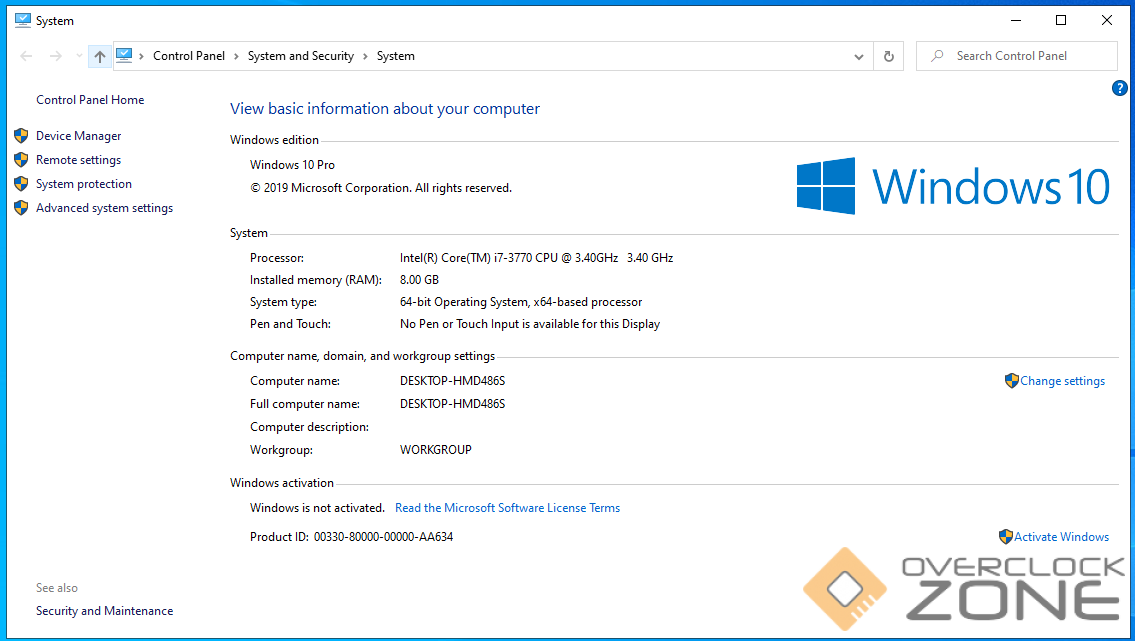The height and width of the screenshot is (641, 1135).
Task: Click the shield icon next to Activate Windows
Action: point(1006,537)
